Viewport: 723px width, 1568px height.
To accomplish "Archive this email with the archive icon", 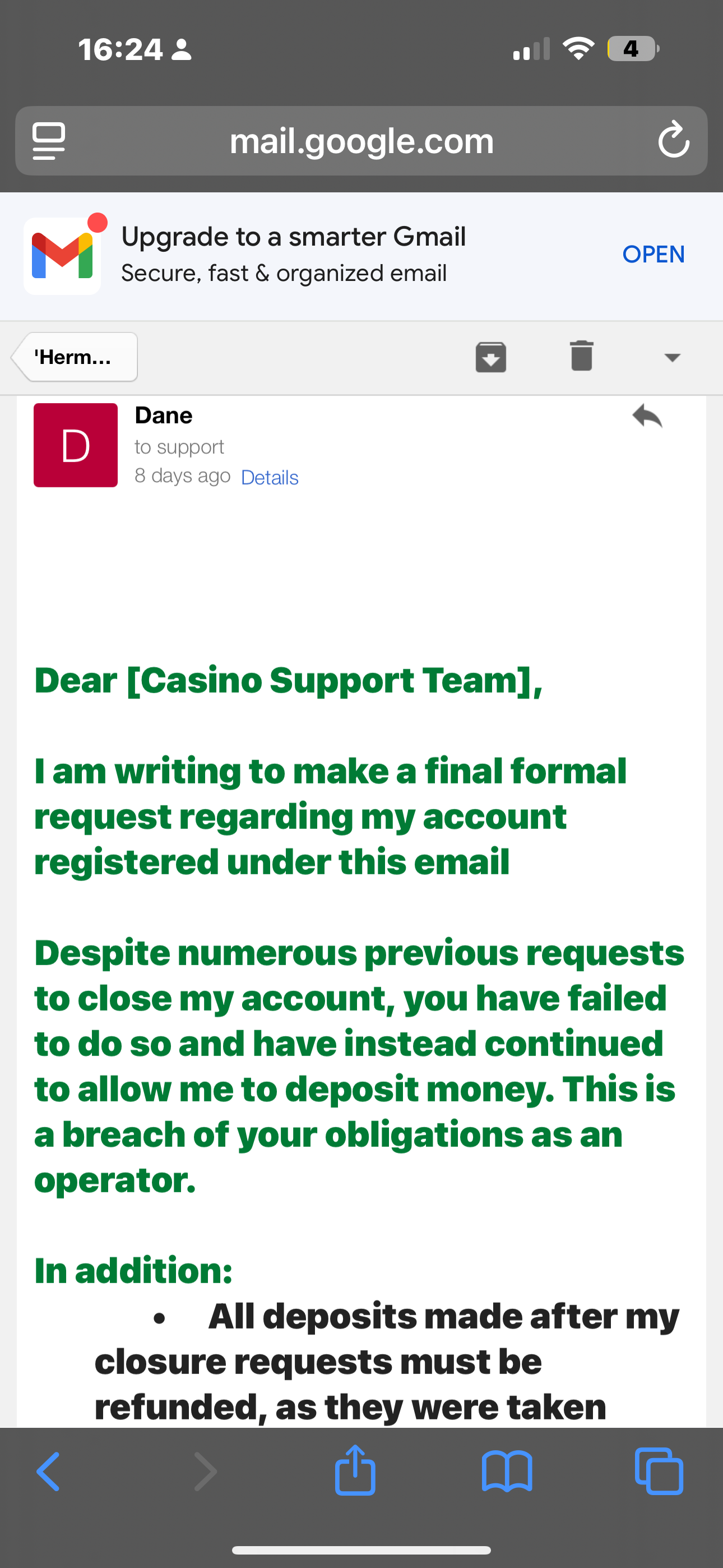I will 490,357.
